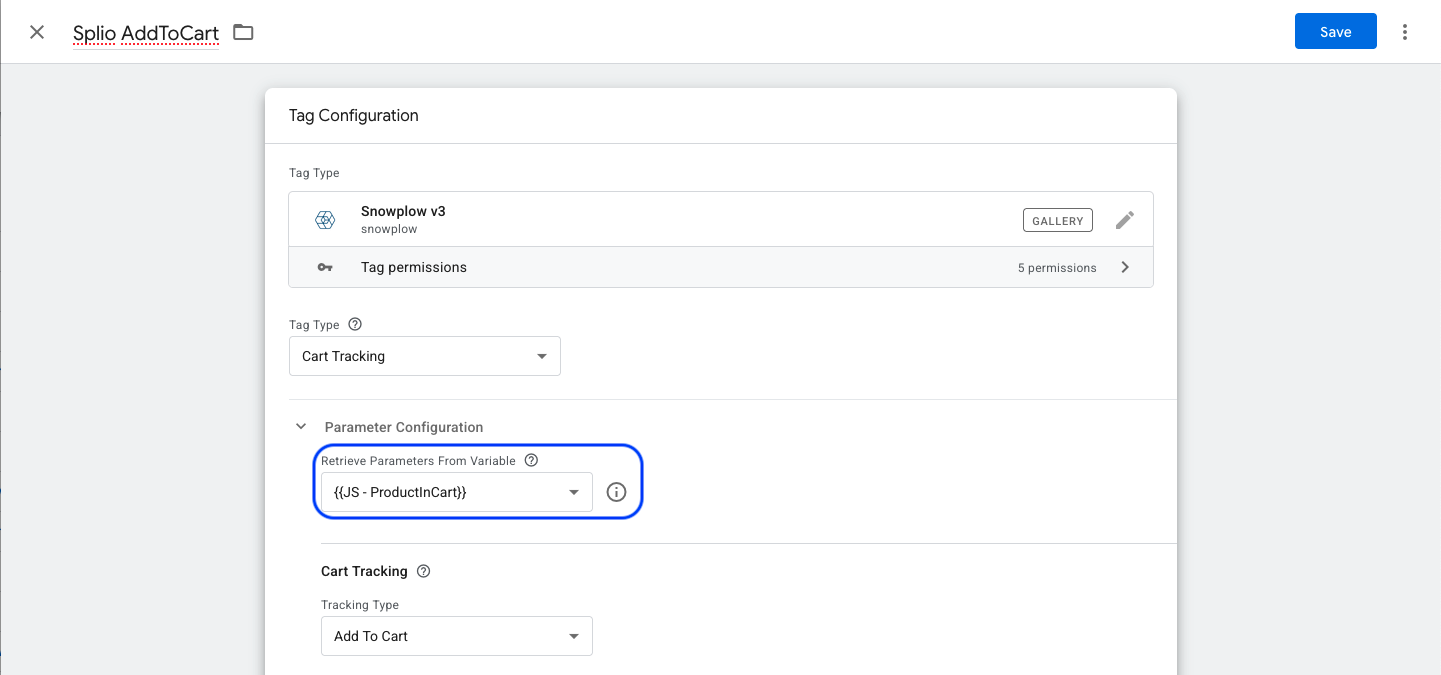Click info icon next to ProductInCart dropdown
This screenshot has width=1441, height=675.
(616, 492)
